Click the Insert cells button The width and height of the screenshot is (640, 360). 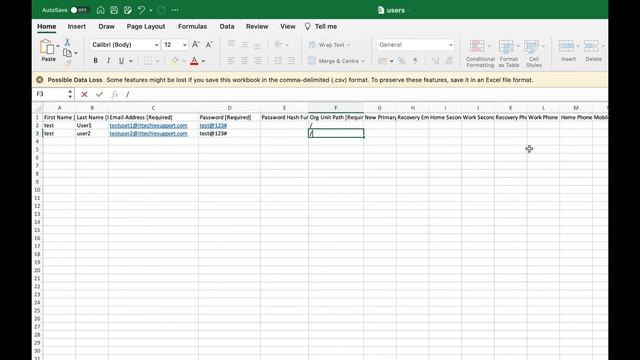pyautogui.click(x=568, y=51)
